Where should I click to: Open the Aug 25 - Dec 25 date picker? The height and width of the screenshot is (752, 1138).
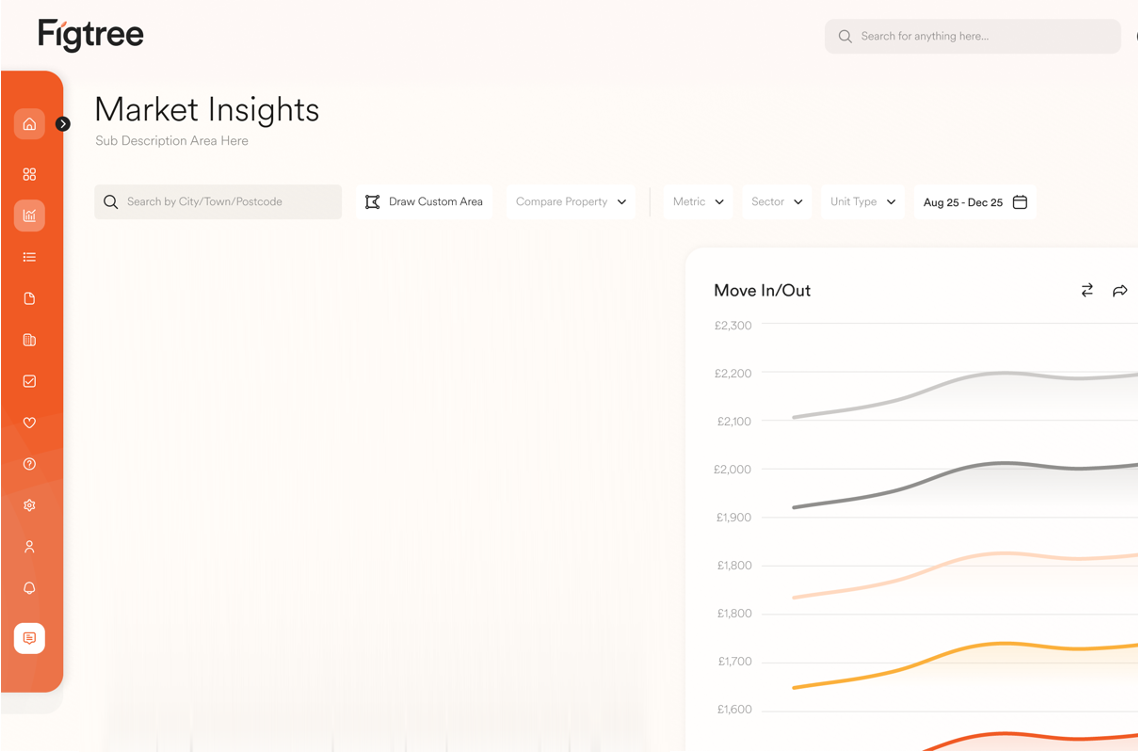point(975,202)
